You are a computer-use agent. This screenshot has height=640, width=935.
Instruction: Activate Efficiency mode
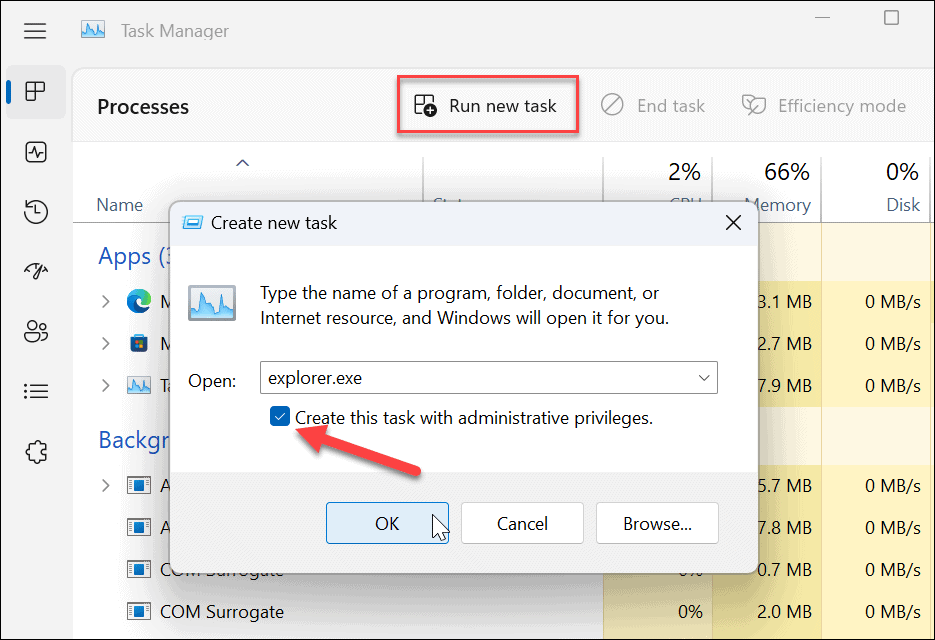click(823, 104)
